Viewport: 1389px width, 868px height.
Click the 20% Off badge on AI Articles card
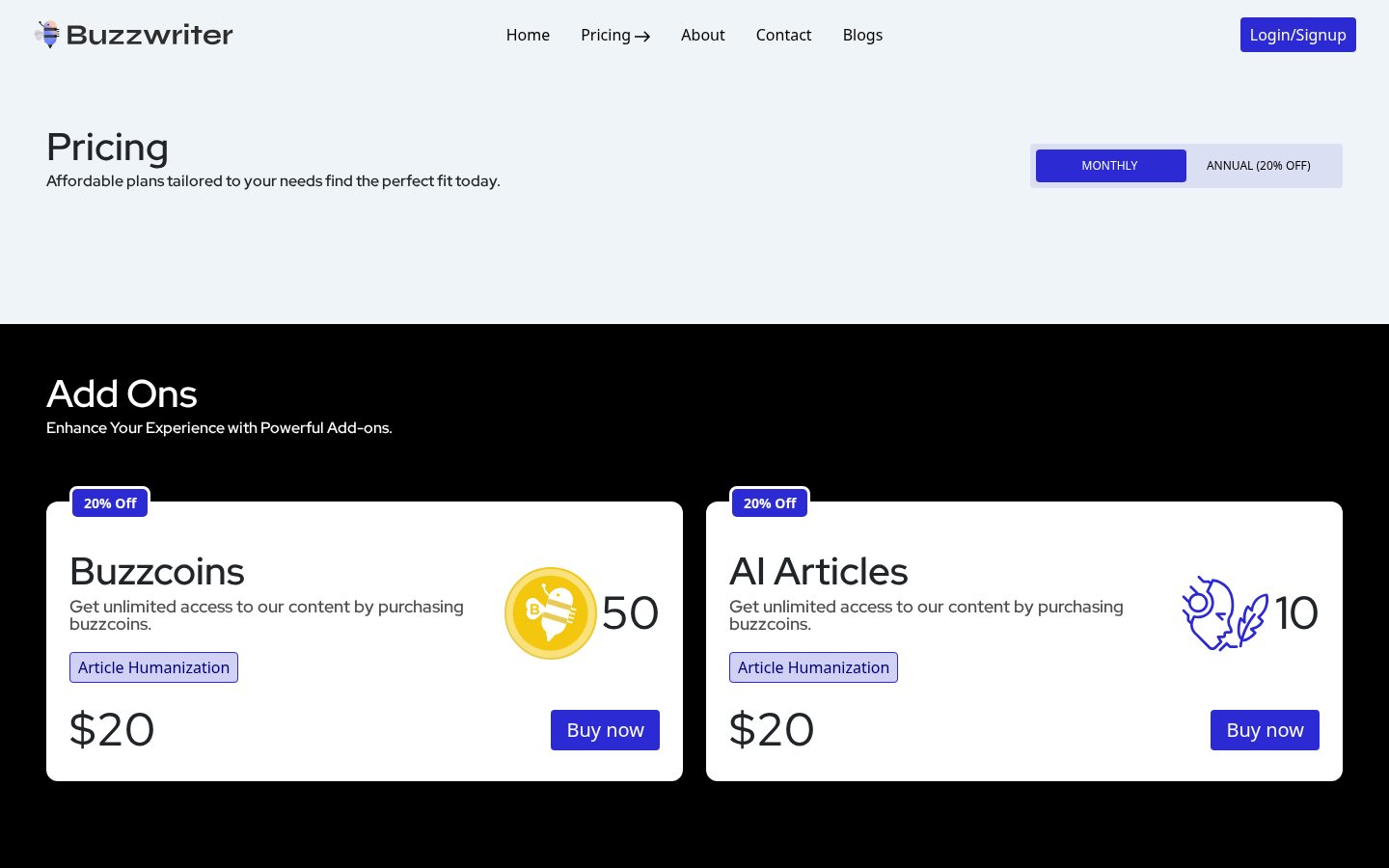pos(770,503)
